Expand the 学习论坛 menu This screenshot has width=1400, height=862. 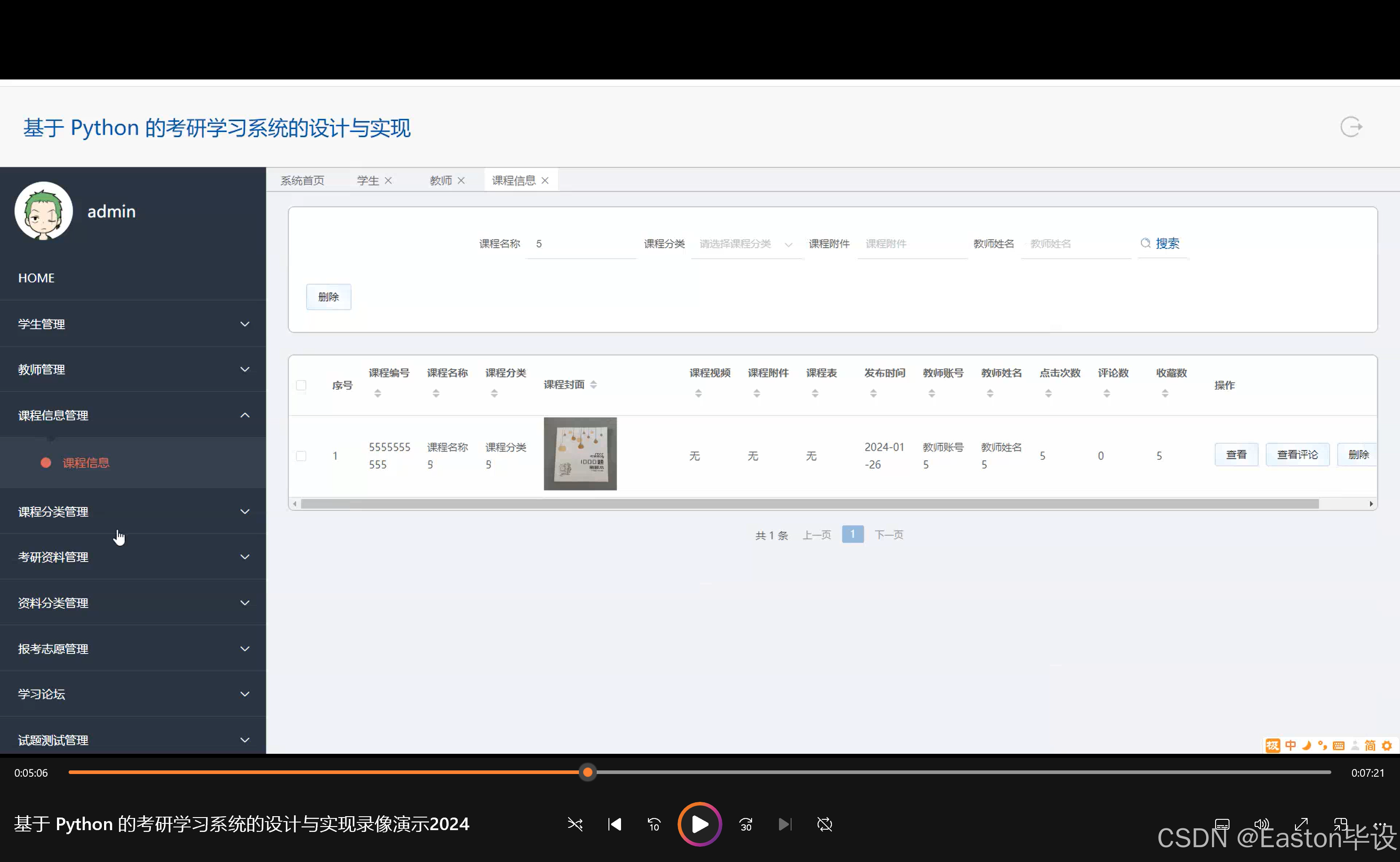pyautogui.click(x=133, y=694)
